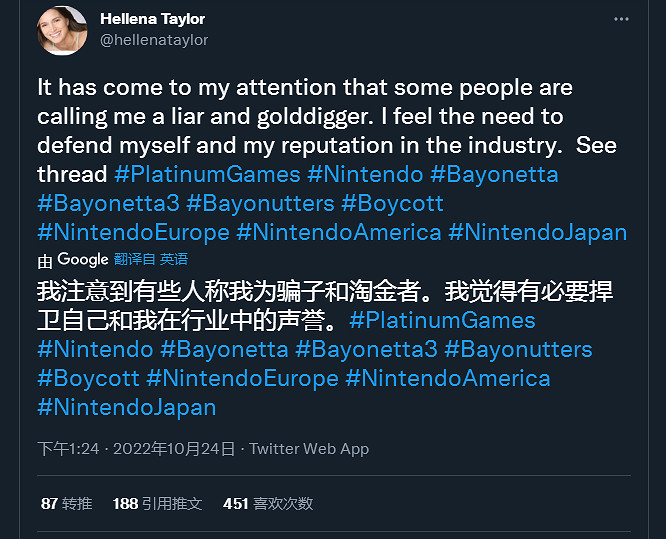Open the Hellena Taylor display name
The width and height of the screenshot is (666, 539).
pos(152,19)
